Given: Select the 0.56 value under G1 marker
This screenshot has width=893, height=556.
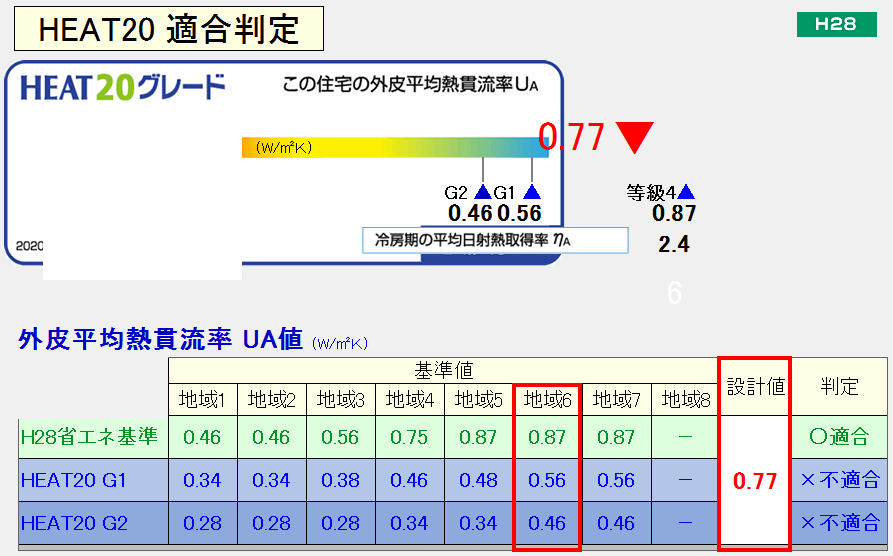Looking at the screenshot, I should pos(519,214).
